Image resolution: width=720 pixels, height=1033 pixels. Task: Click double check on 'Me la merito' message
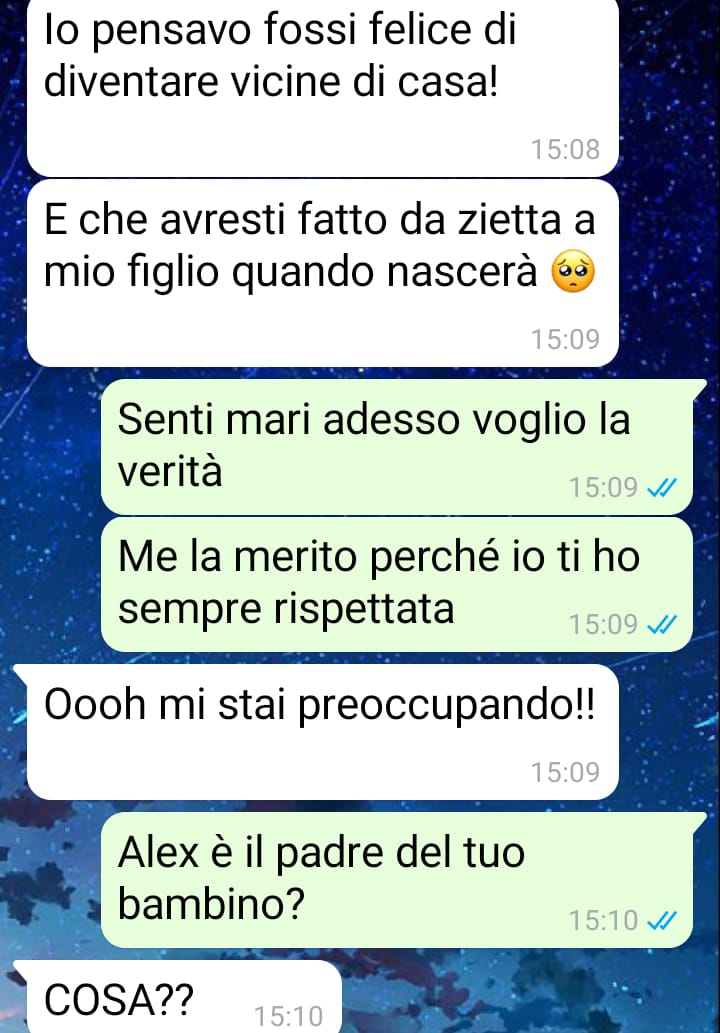pyautogui.click(x=662, y=624)
